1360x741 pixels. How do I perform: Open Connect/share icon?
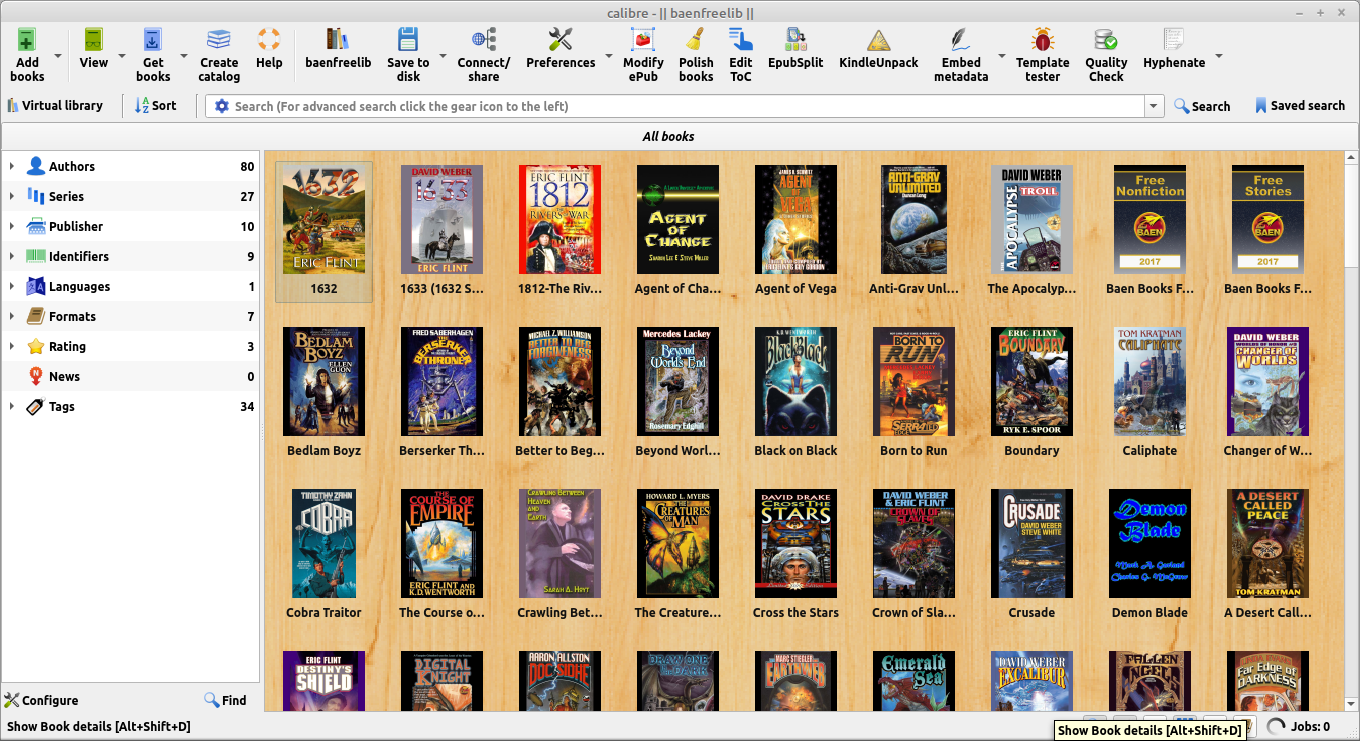click(x=484, y=40)
